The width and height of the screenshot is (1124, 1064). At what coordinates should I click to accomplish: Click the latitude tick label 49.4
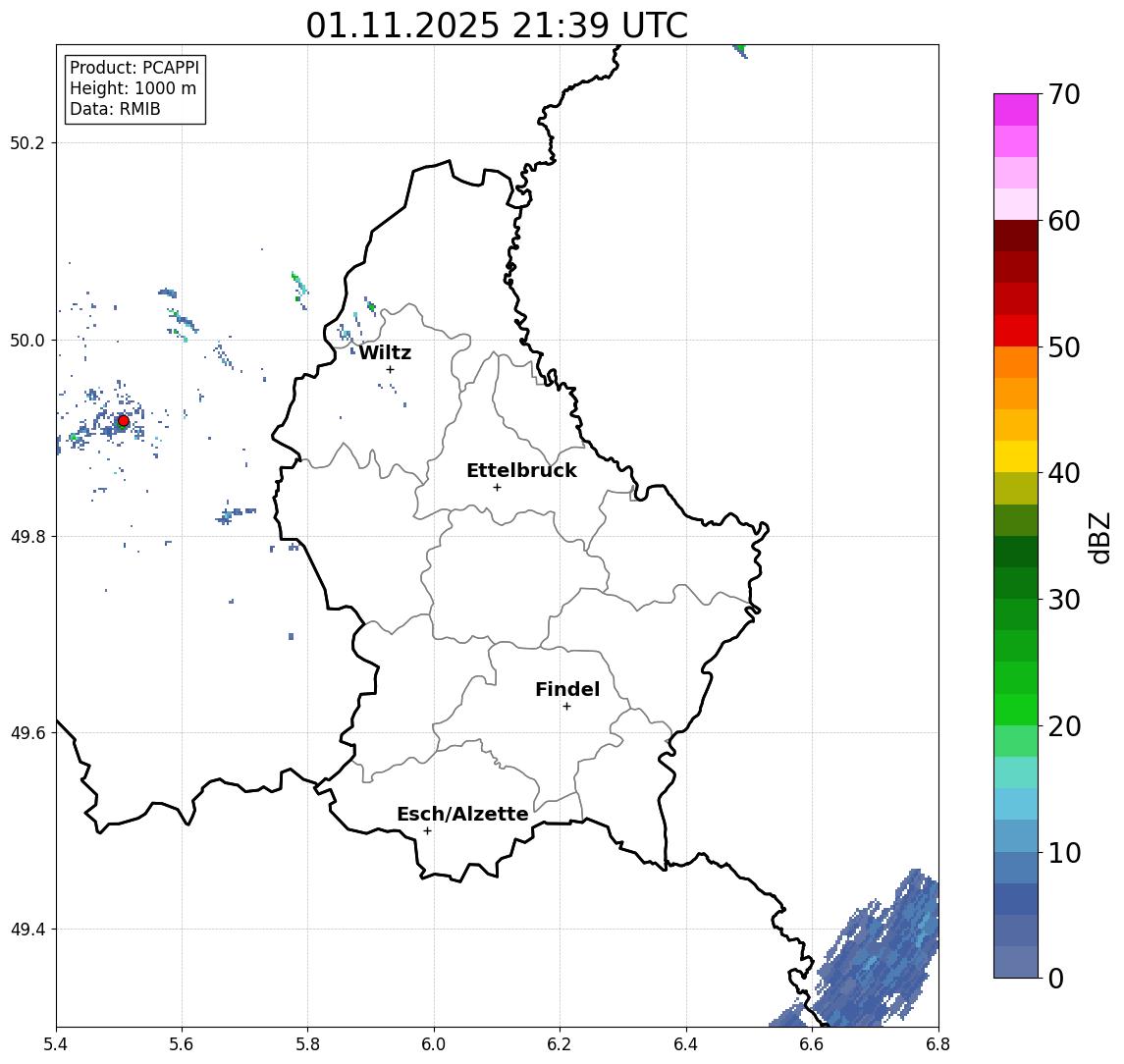(27, 930)
